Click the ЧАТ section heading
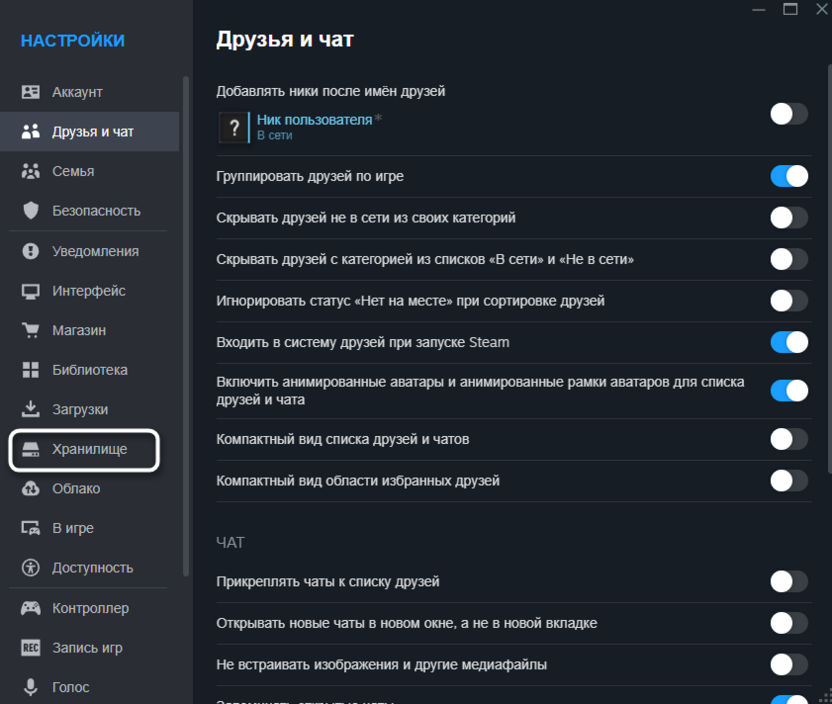Viewport: 832px width, 704px height. coord(230,543)
